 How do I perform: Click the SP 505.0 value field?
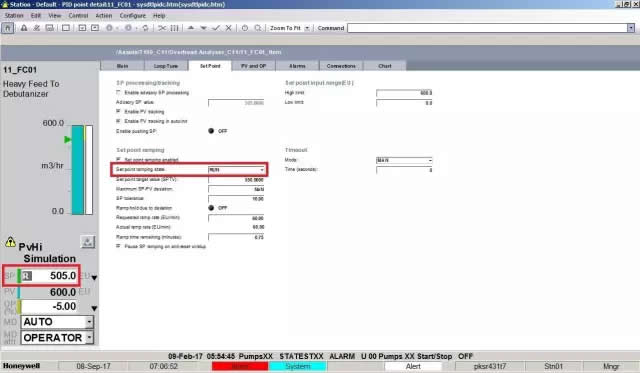(x=49, y=276)
